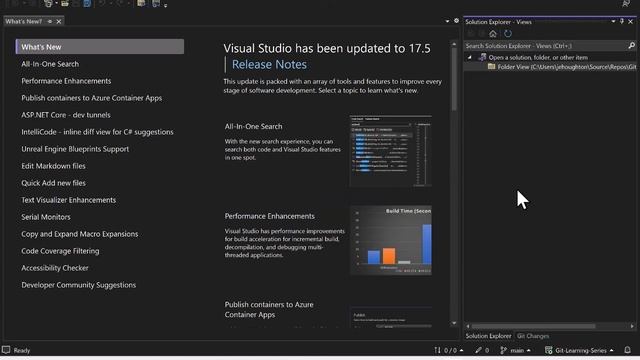The image size is (640, 360).
Task: Click the live share icon at top right
Action: coord(626,4)
